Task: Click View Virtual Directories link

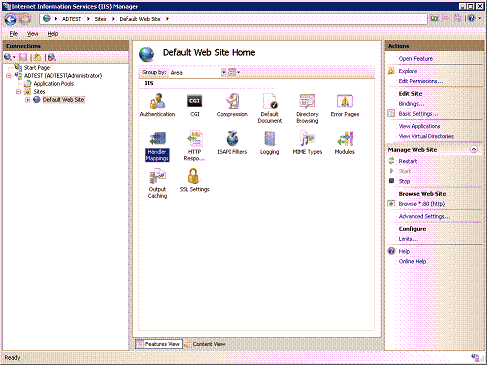Action: pos(426,136)
